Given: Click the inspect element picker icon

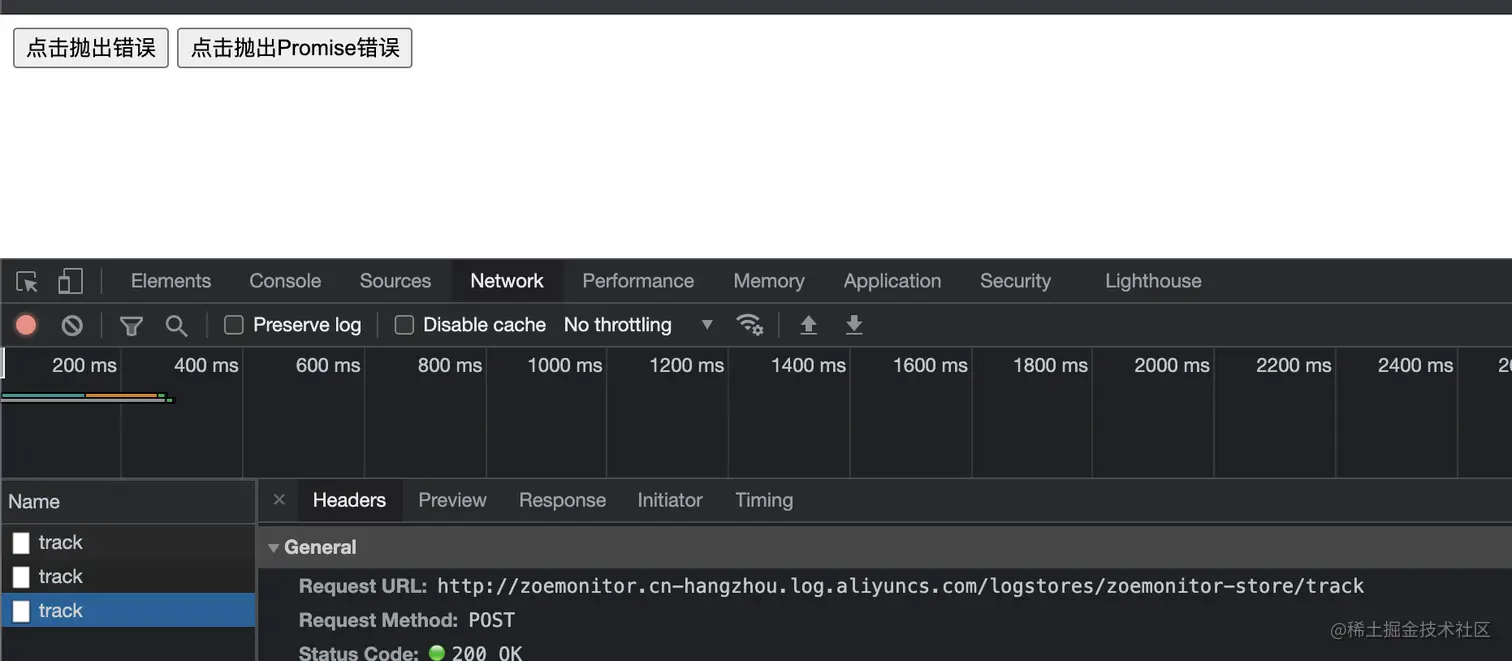Looking at the screenshot, I should coord(27,281).
